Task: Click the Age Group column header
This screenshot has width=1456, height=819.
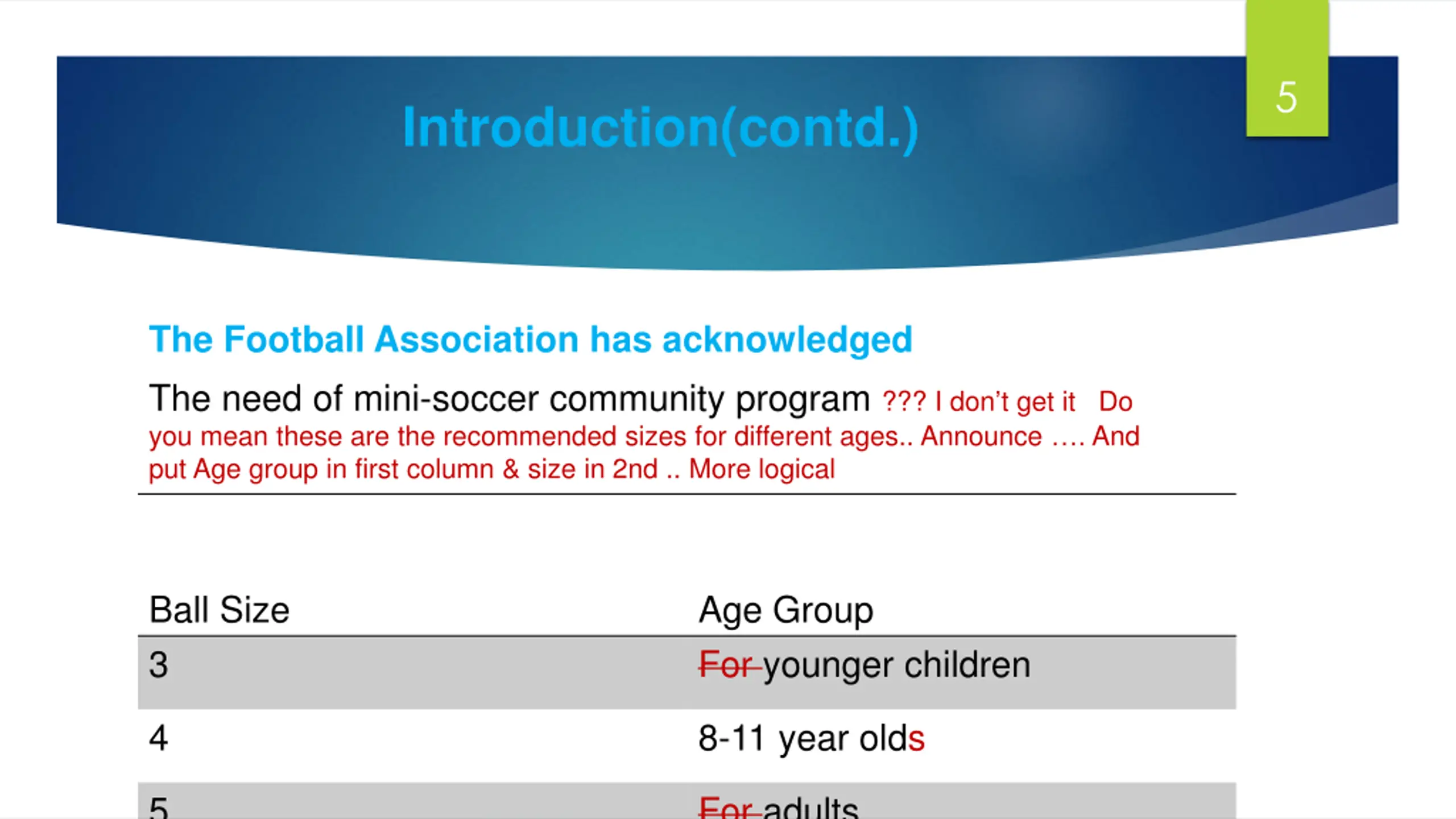Action: point(785,610)
